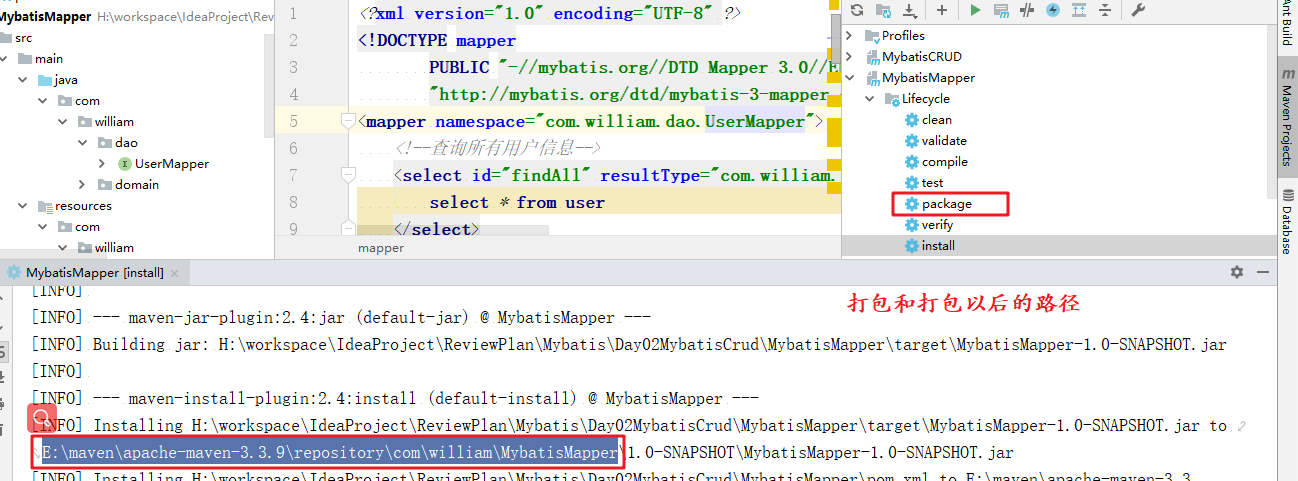Select the Profiles label in Maven tree
The image size is (1298, 481).
tap(904, 36)
